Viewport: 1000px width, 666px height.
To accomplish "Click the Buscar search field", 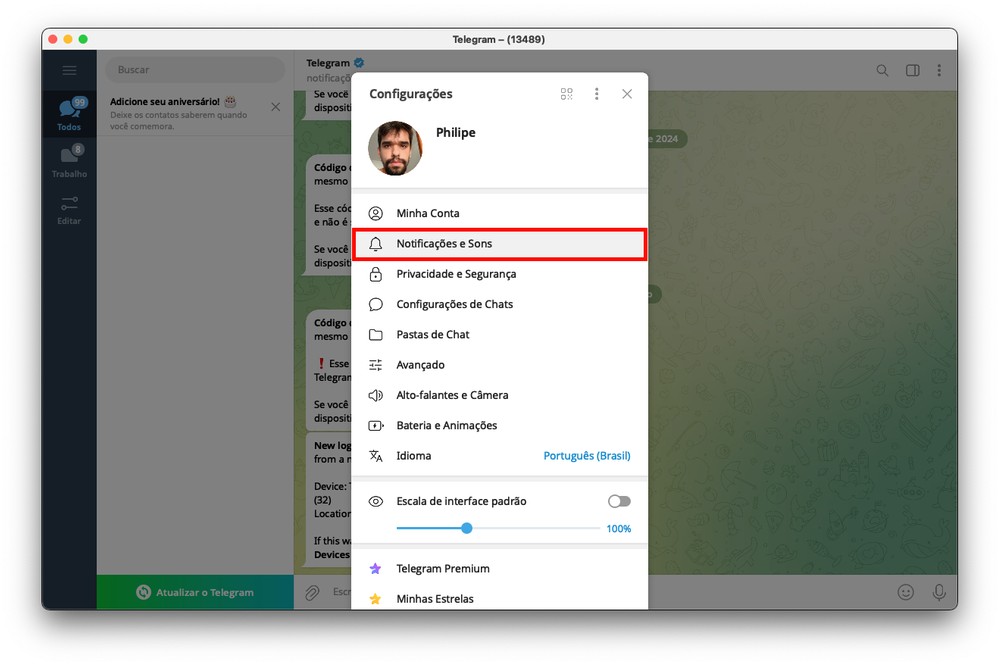I will [x=195, y=70].
